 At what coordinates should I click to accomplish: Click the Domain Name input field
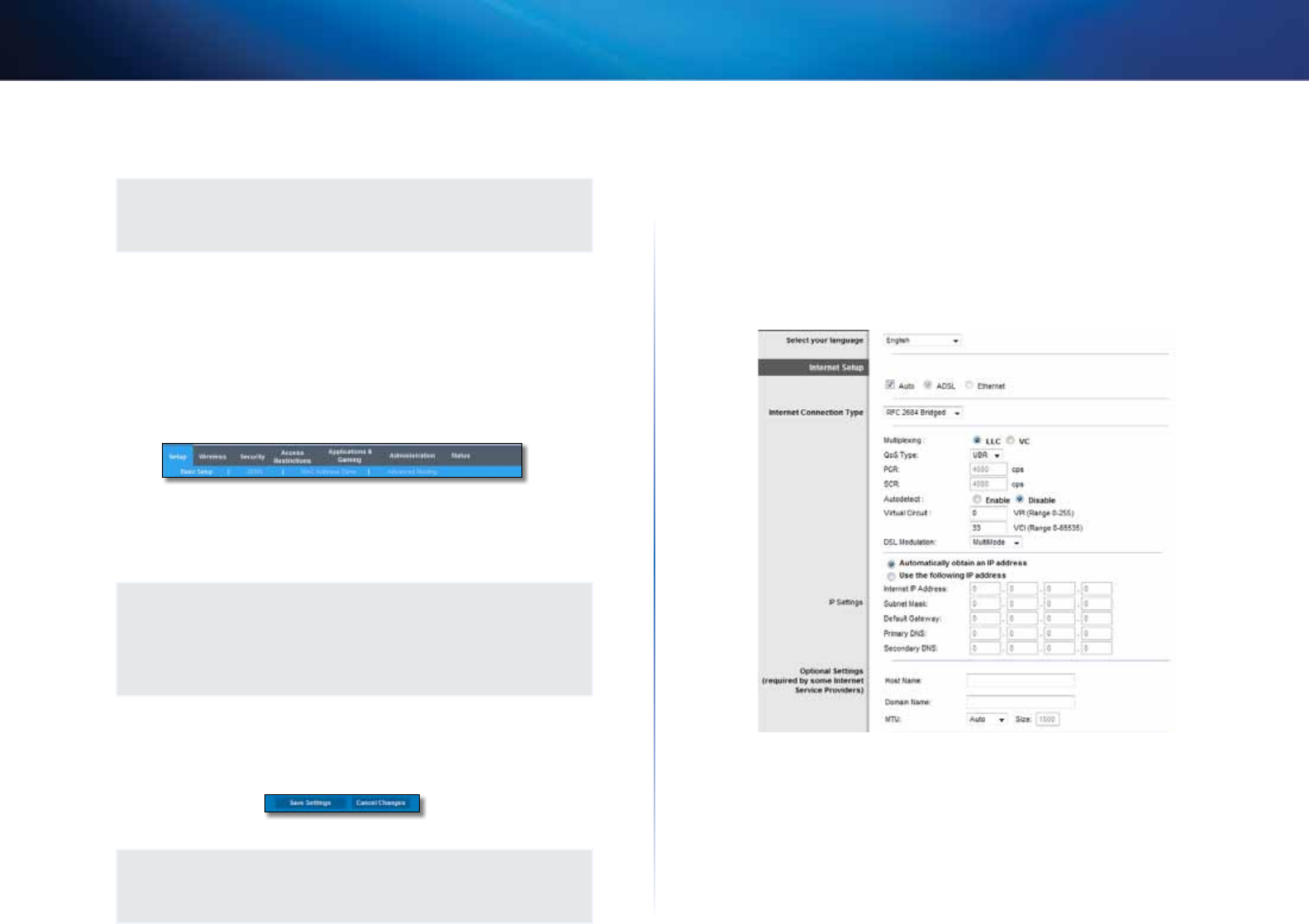point(1021,702)
